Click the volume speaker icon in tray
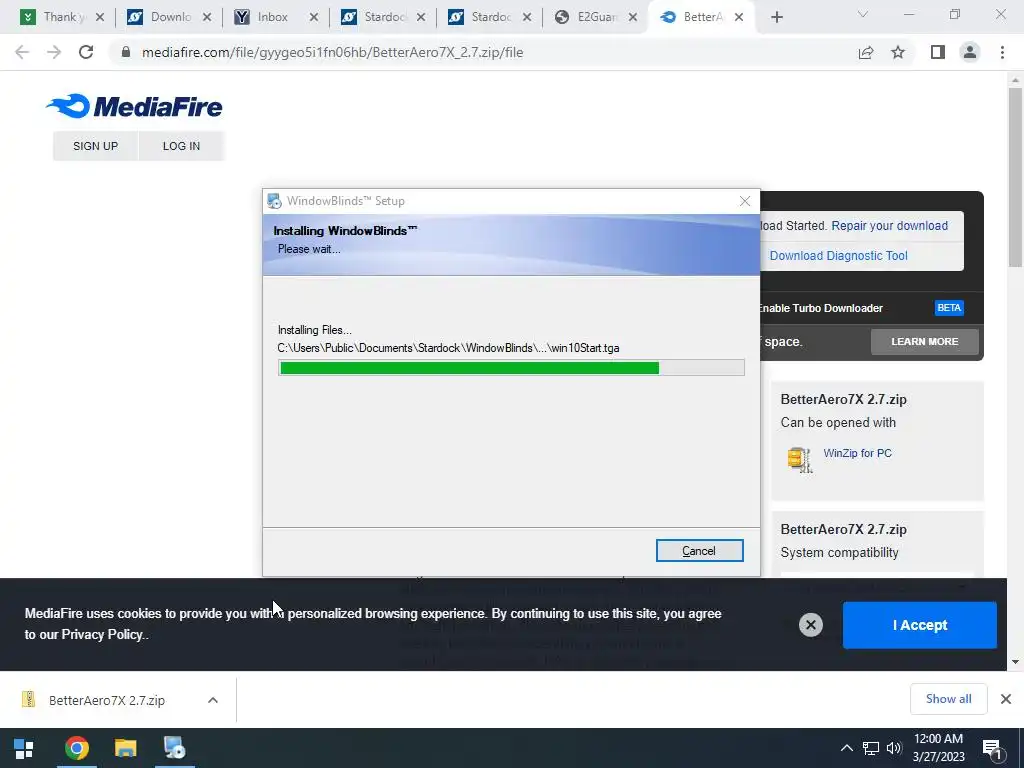The width and height of the screenshot is (1024, 768). pyautogui.click(x=894, y=748)
